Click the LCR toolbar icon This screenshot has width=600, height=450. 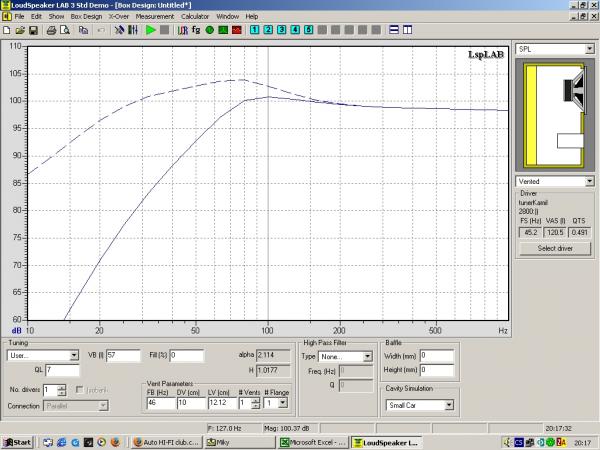(182, 31)
